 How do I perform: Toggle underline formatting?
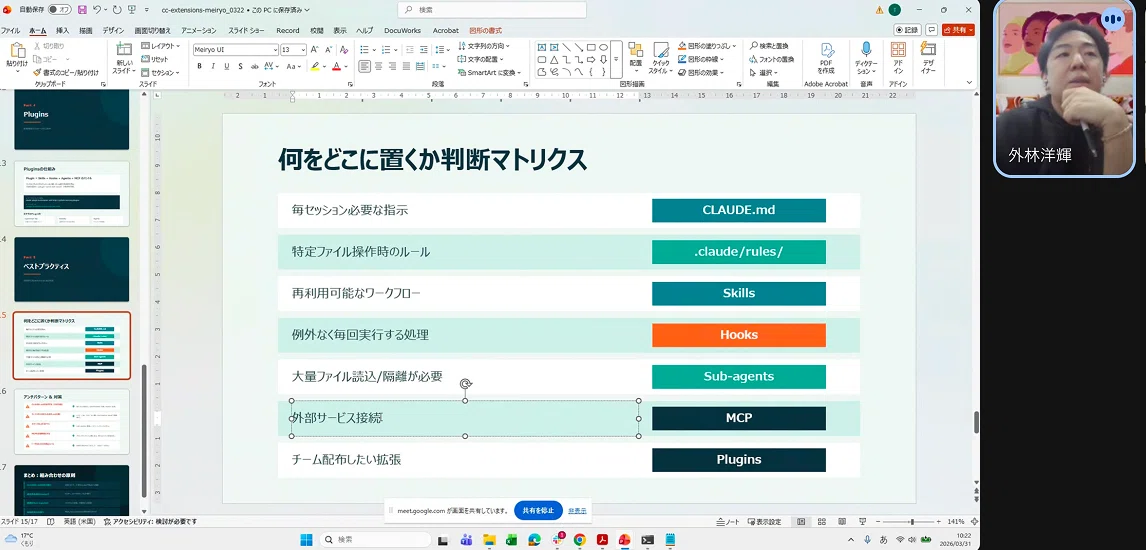tap(227, 66)
